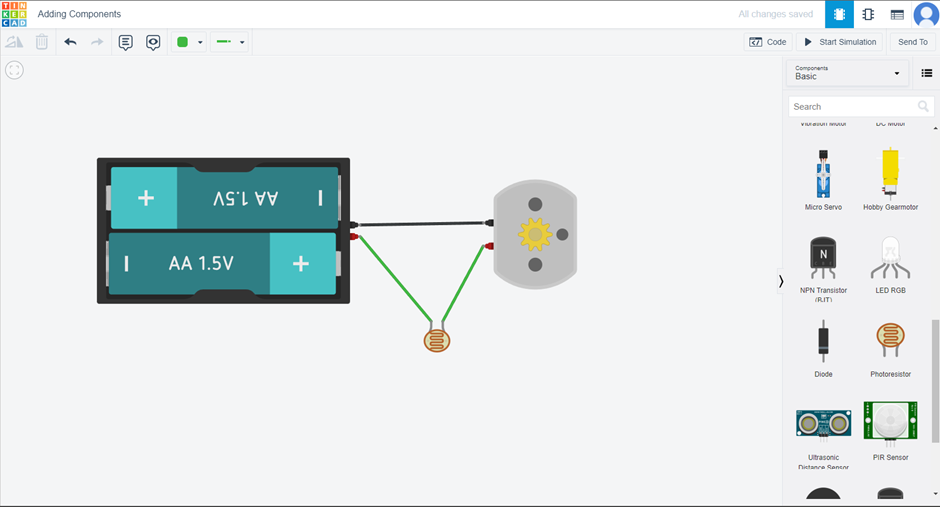Image resolution: width=940 pixels, height=507 pixels.
Task: Undo the last action
Action: pos(70,42)
